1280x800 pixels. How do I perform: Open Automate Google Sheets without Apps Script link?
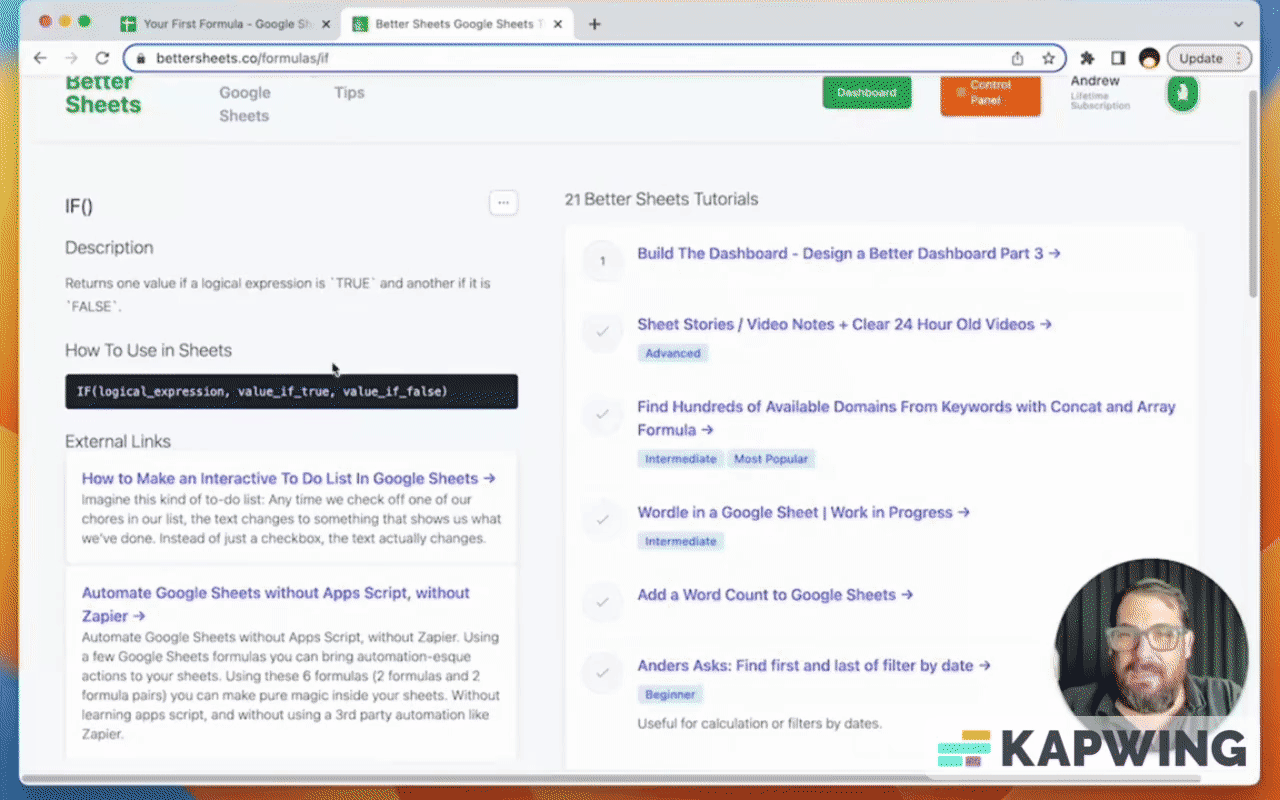275,604
